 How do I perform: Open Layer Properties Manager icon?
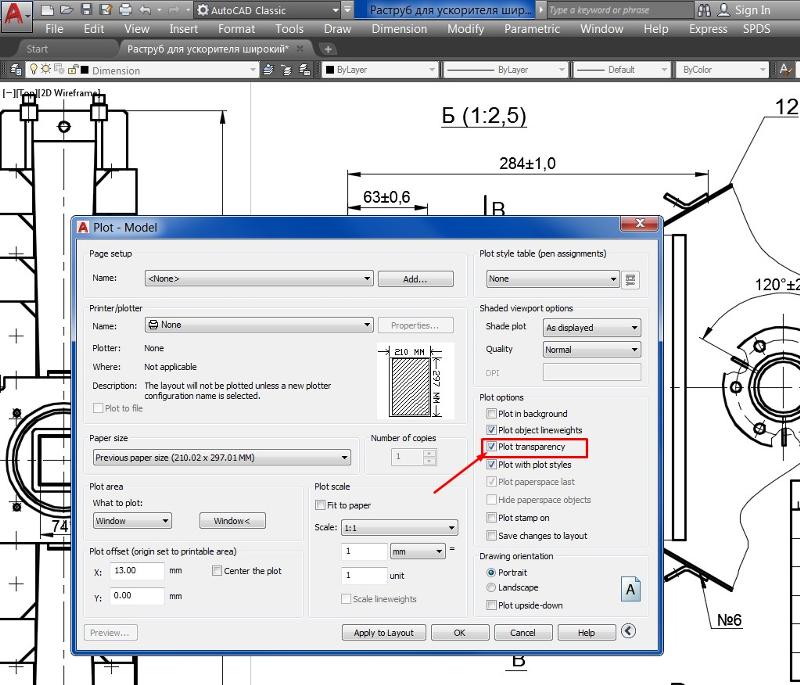click(16, 70)
